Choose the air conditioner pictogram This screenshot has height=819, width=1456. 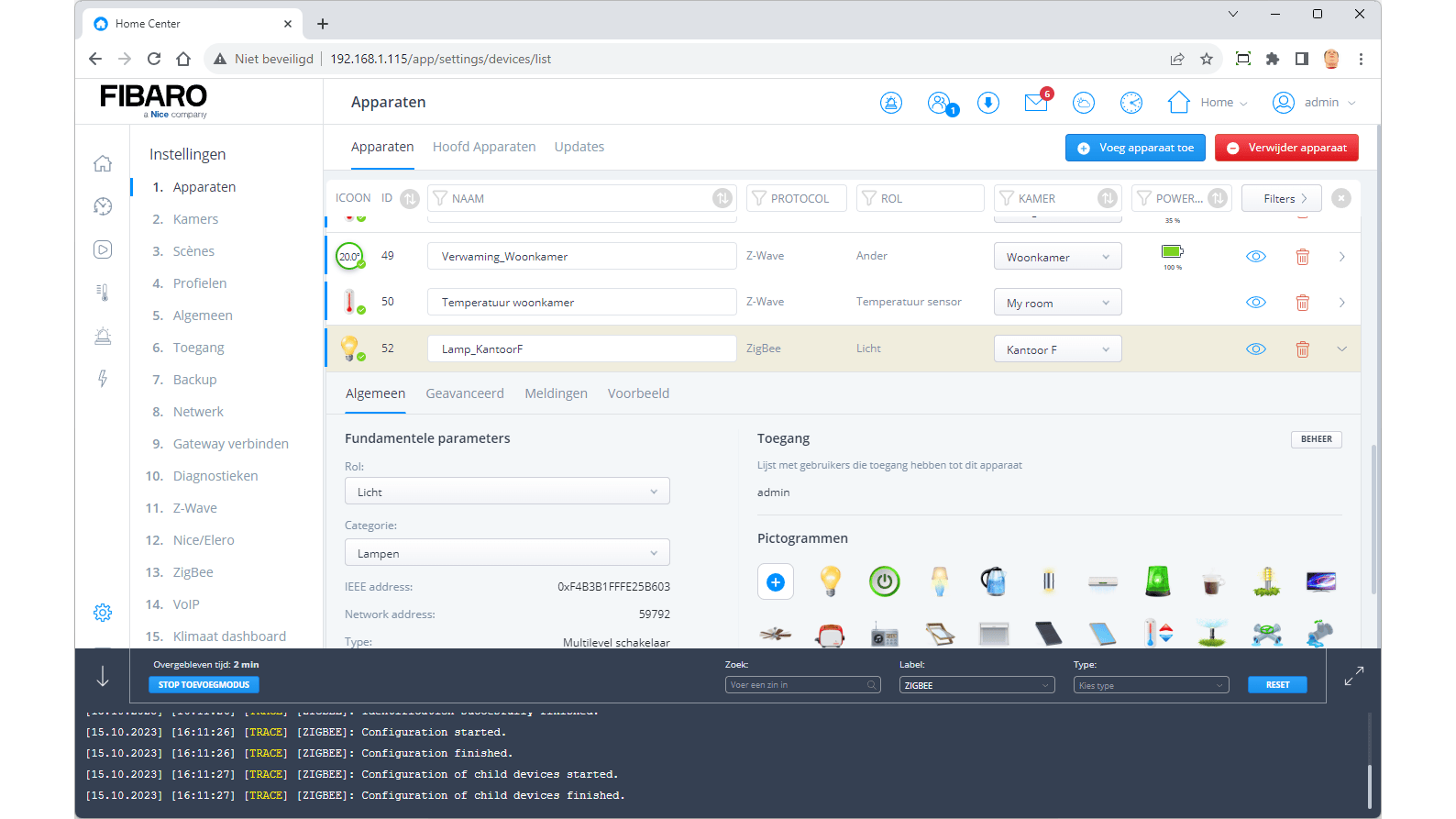(x=1103, y=581)
